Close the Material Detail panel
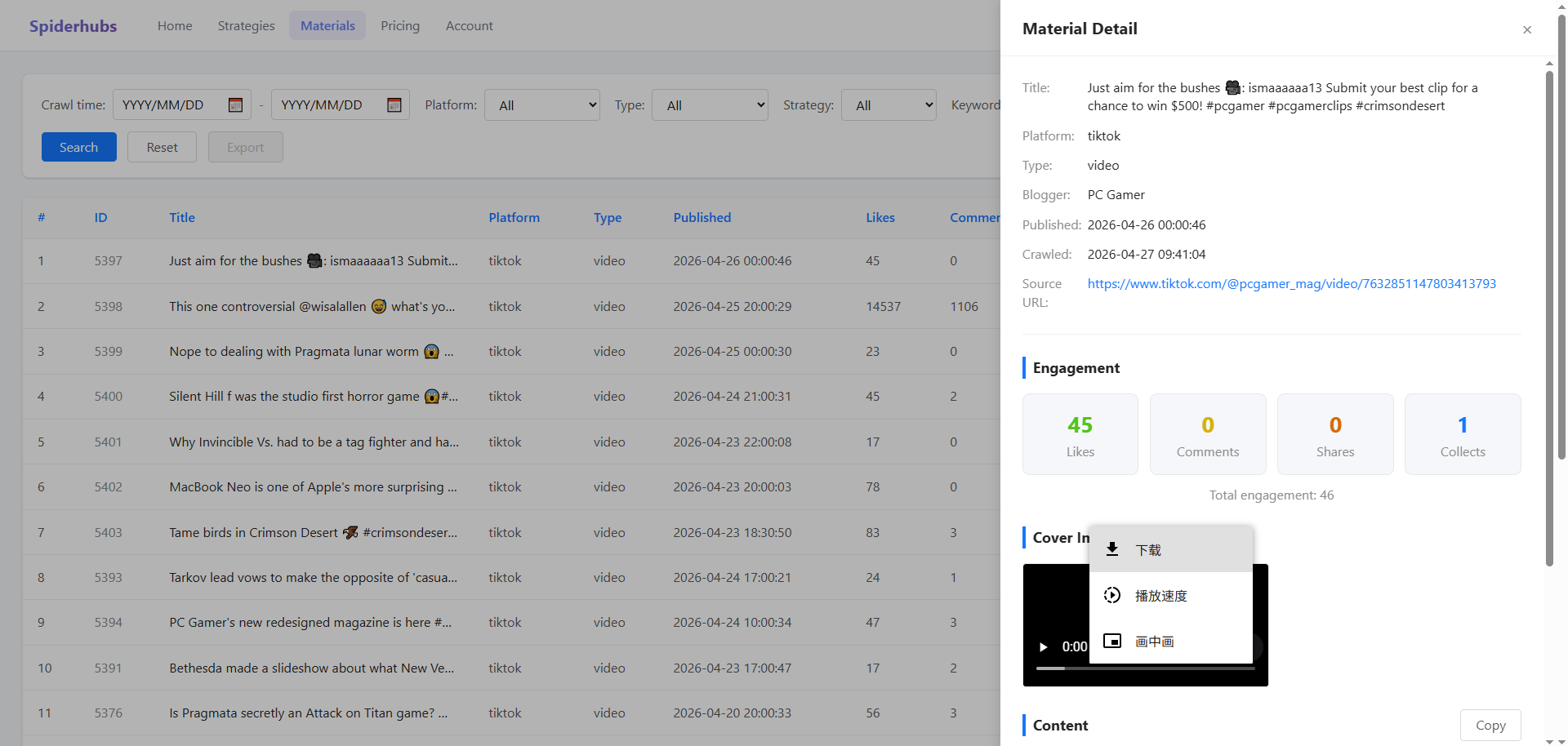 [1526, 30]
